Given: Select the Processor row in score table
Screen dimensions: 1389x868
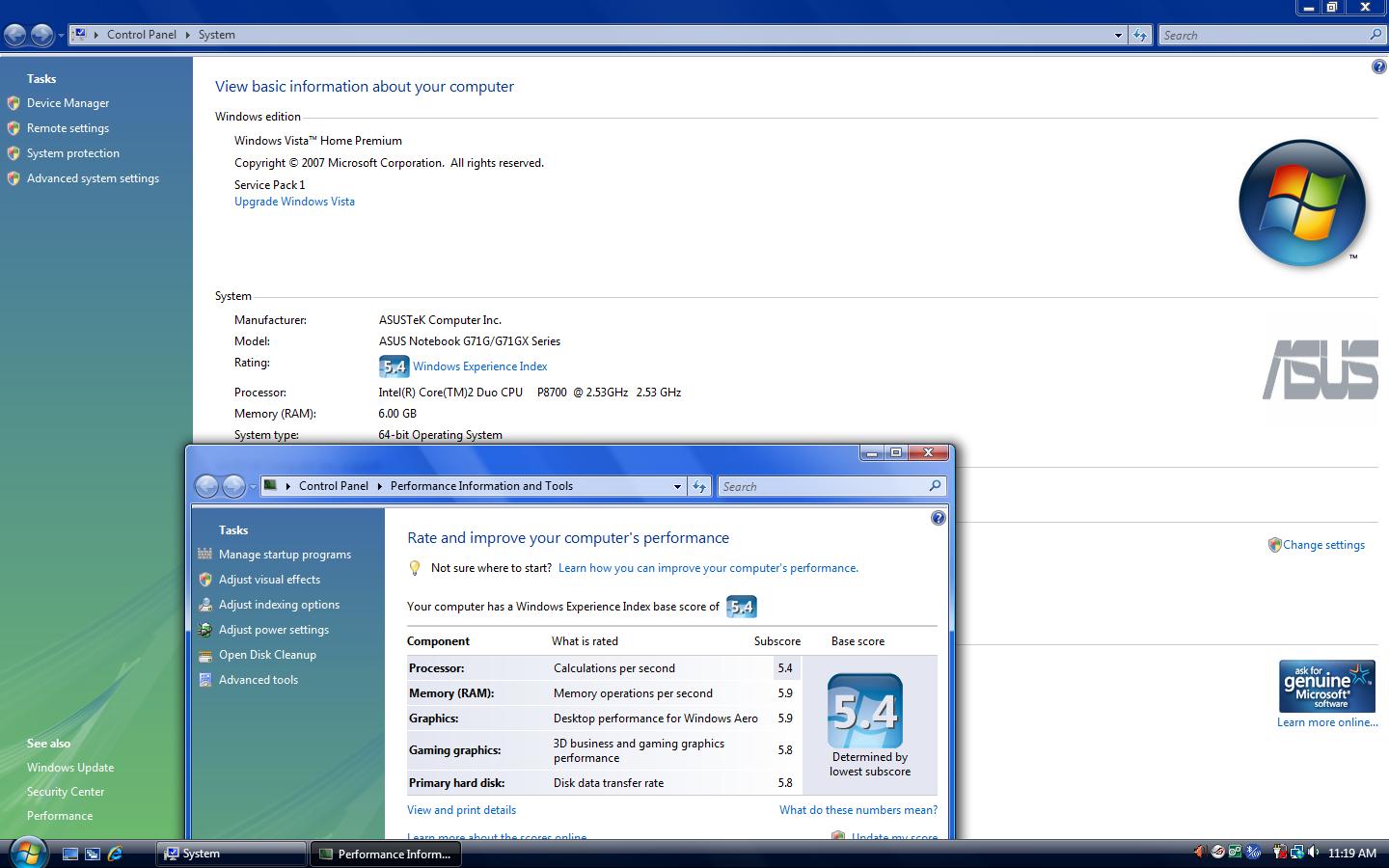Looking at the screenshot, I should 605,668.
